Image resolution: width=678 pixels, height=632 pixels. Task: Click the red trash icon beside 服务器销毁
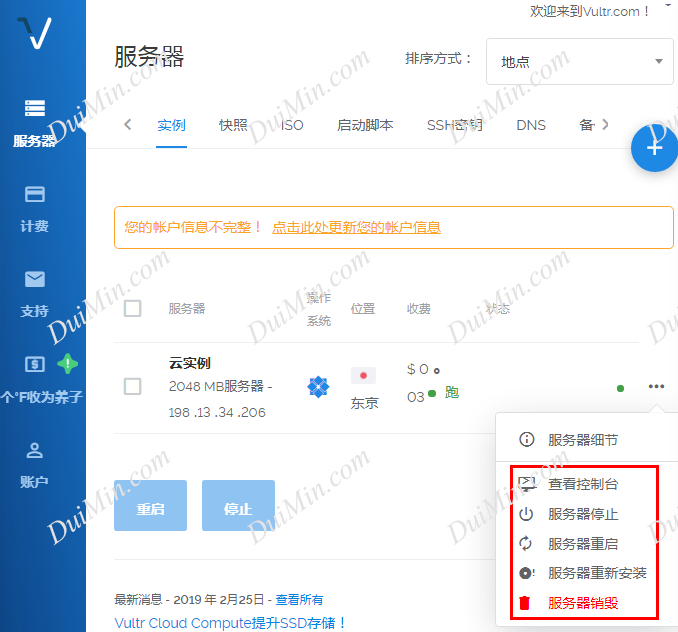click(524, 603)
